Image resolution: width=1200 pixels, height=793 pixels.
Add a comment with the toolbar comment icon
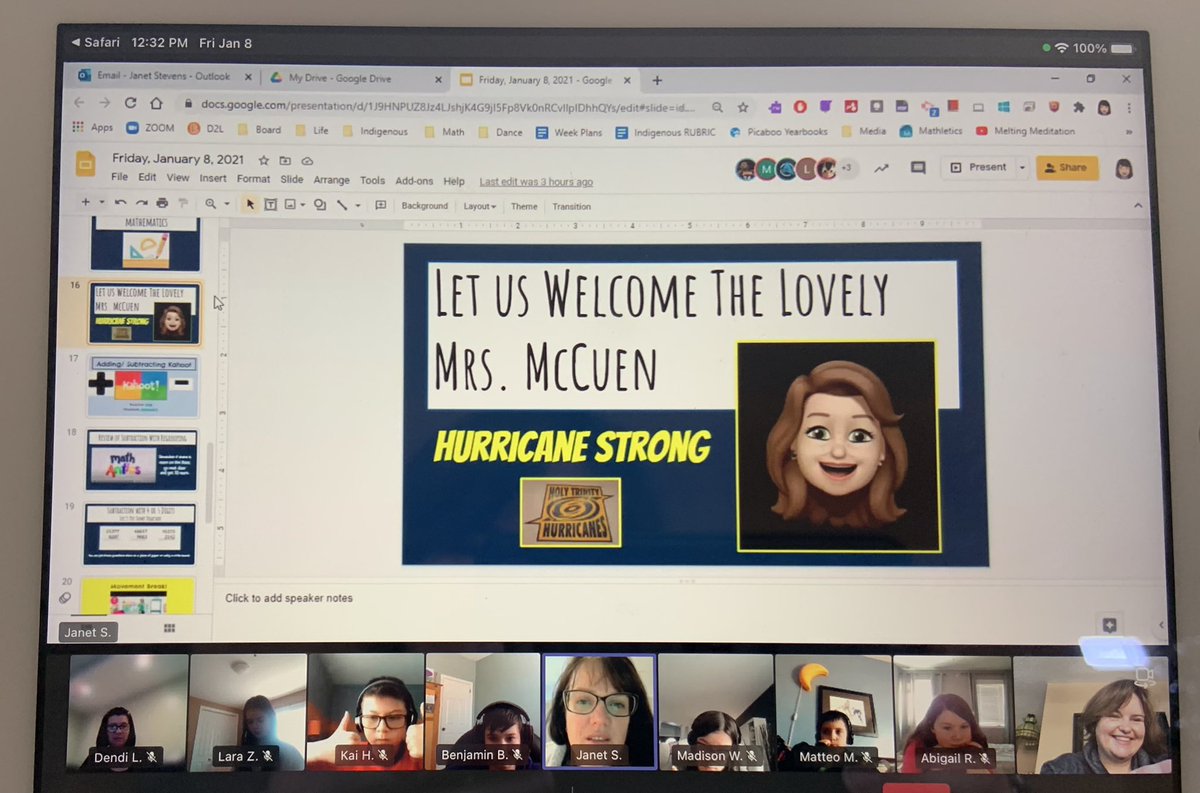pyautogui.click(x=381, y=205)
